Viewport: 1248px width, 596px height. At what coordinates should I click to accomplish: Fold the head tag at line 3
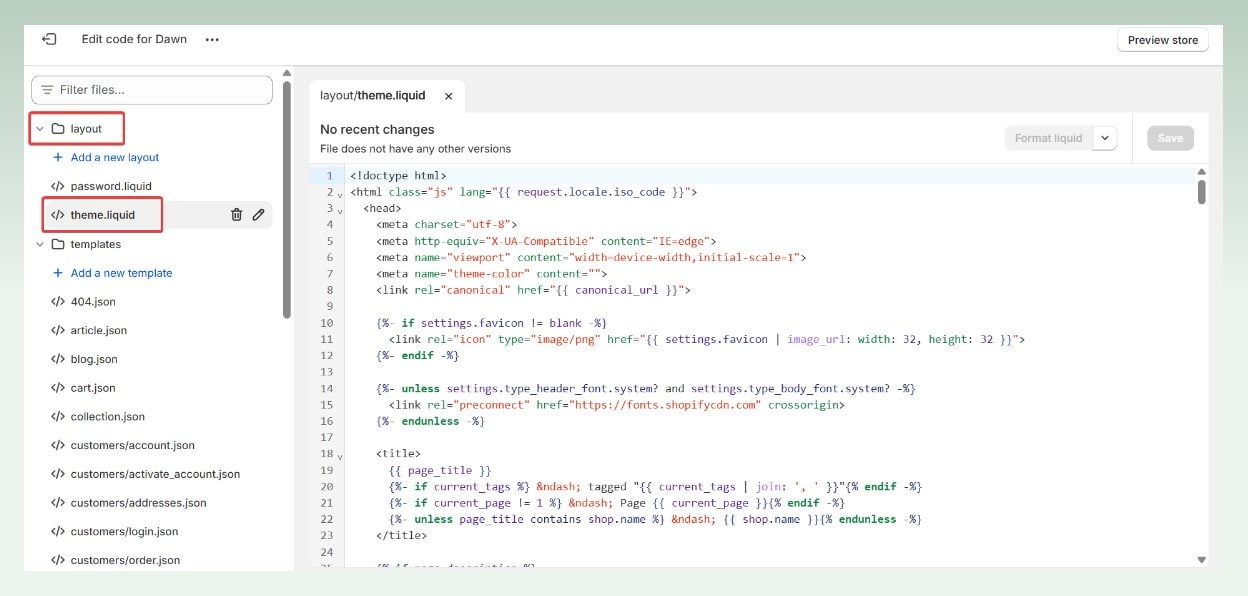pyautogui.click(x=340, y=210)
